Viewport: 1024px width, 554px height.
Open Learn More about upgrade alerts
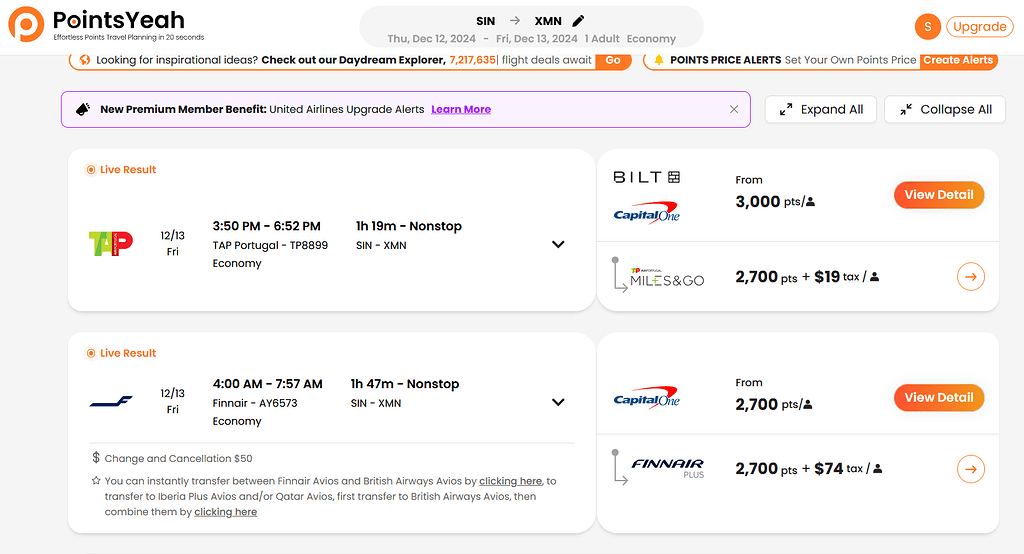tap(461, 110)
